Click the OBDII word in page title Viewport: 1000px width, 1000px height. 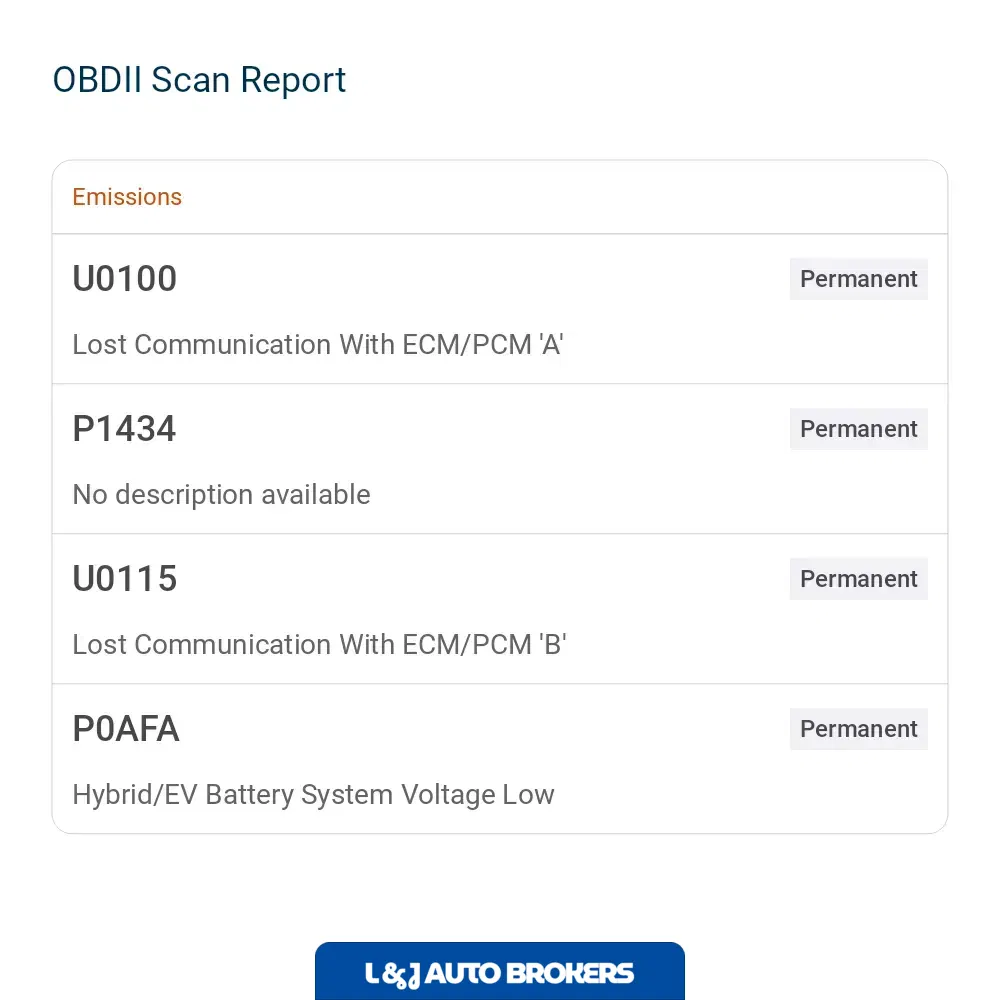point(97,80)
